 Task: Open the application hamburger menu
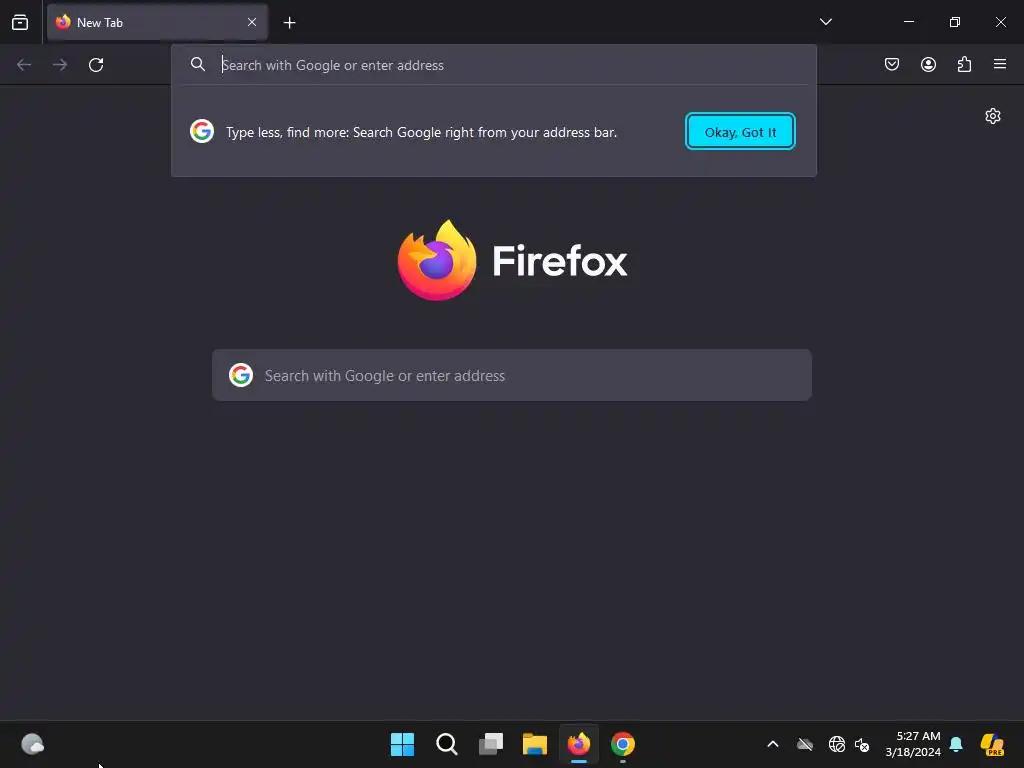click(1000, 64)
